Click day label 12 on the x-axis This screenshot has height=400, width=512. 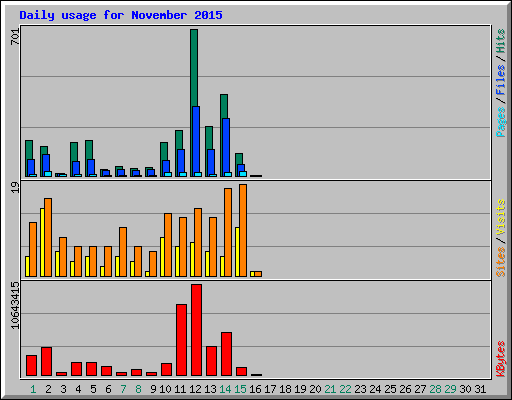click(x=195, y=389)
